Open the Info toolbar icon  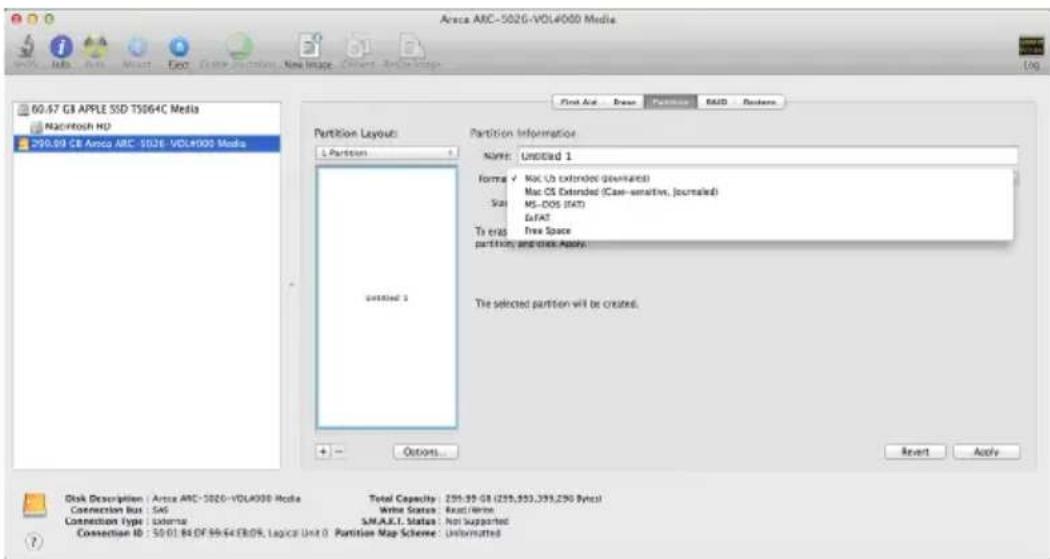[x=61, y=47]
